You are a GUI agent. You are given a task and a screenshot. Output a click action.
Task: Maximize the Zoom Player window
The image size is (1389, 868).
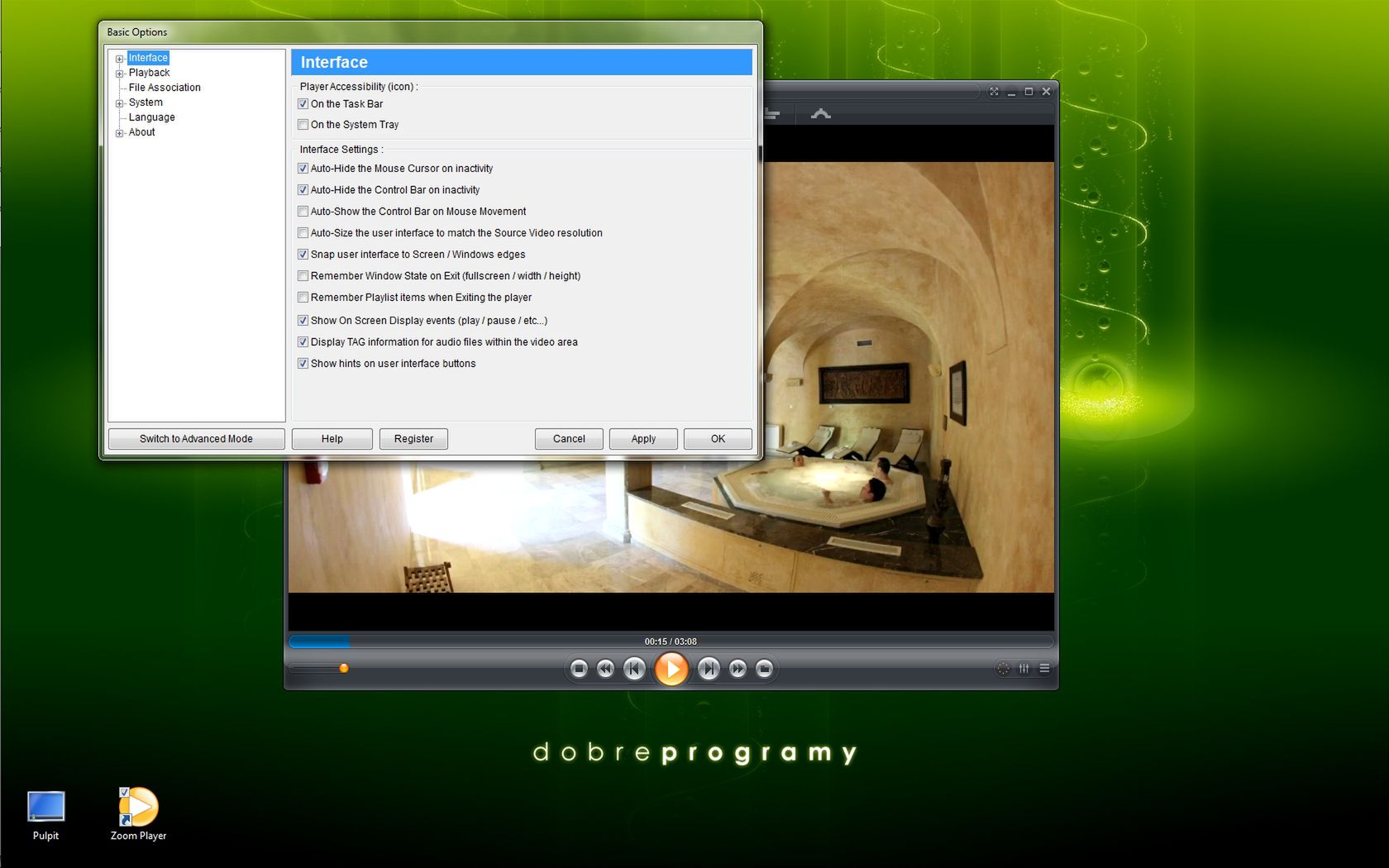(x=1029, y=92)
